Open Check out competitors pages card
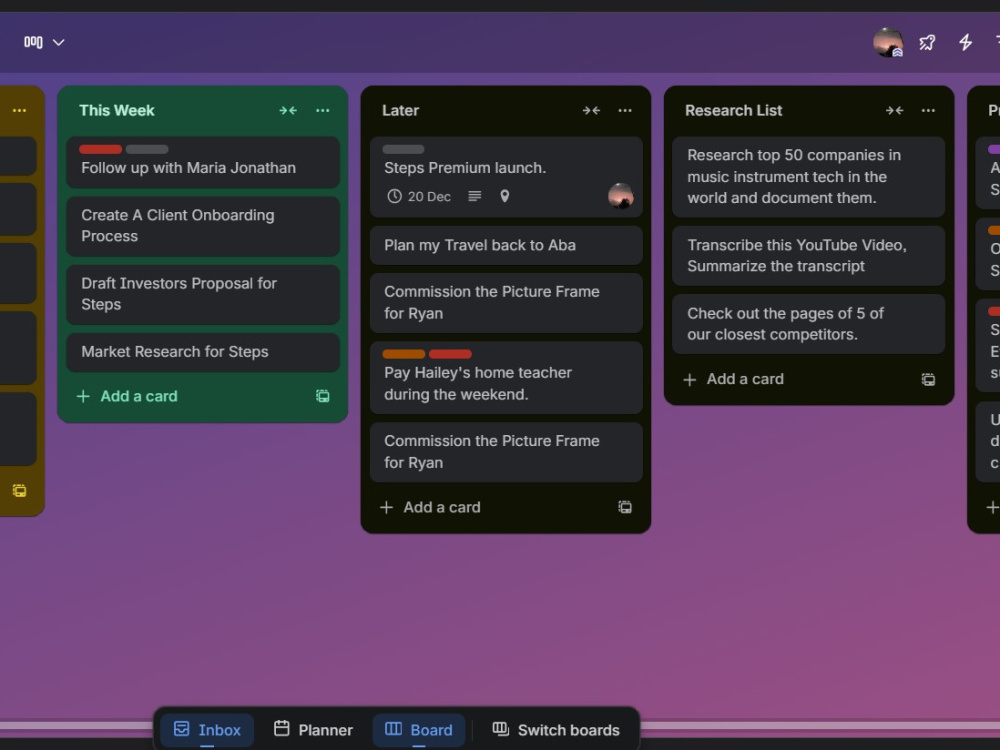The width and height of the screenshot is (1000, 750). (x=809, y=324)
